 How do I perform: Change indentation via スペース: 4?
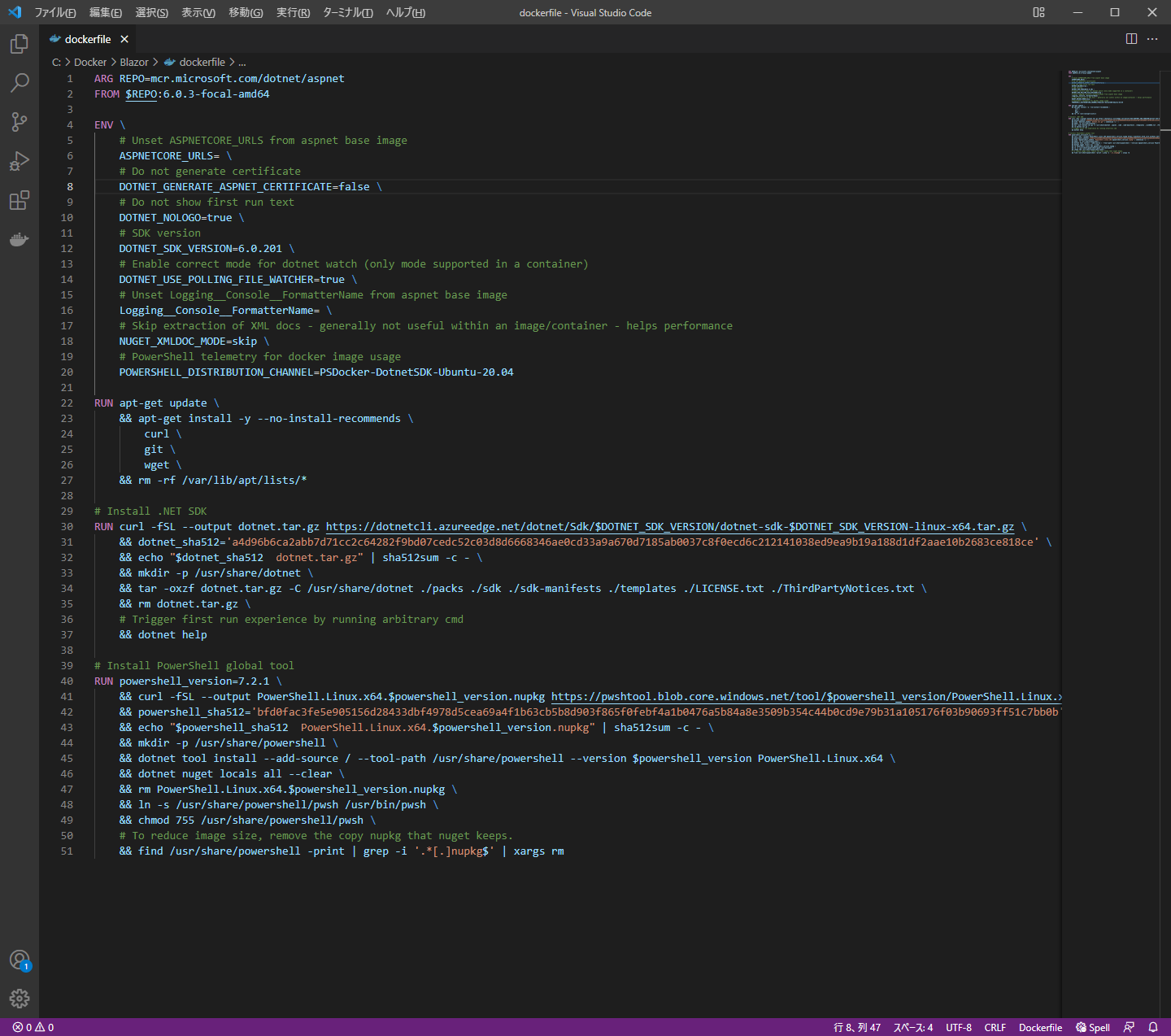click(x=913, y=1027)
